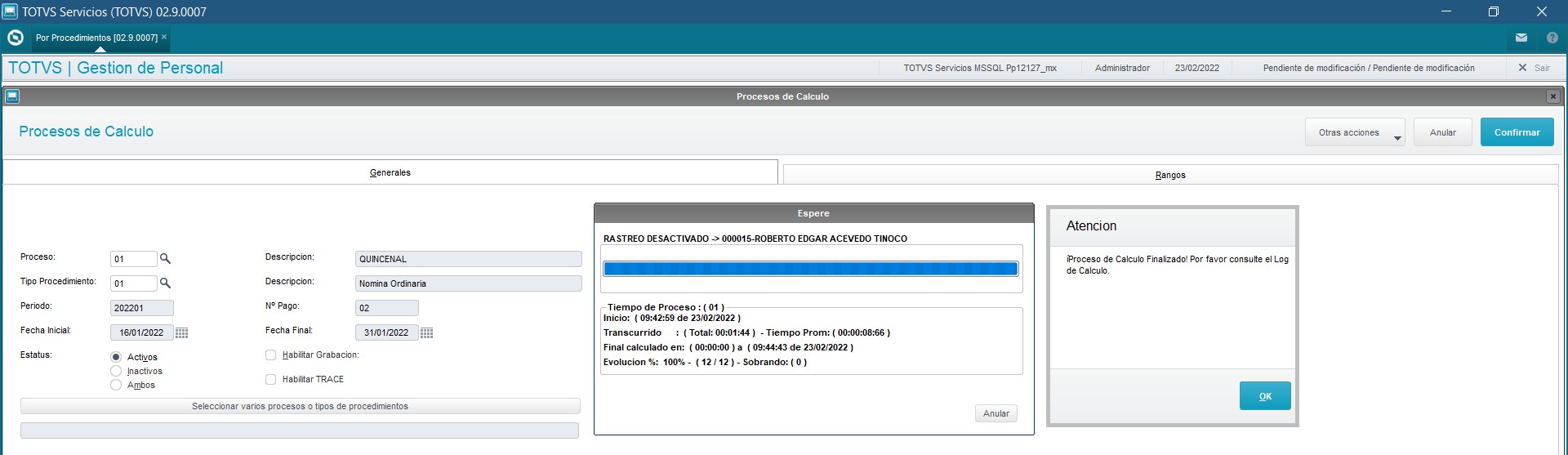Click the TOTVS Servicios MSSQL Pp12127_mx label
Viewport: 1568px width, 455px height.
980,68
